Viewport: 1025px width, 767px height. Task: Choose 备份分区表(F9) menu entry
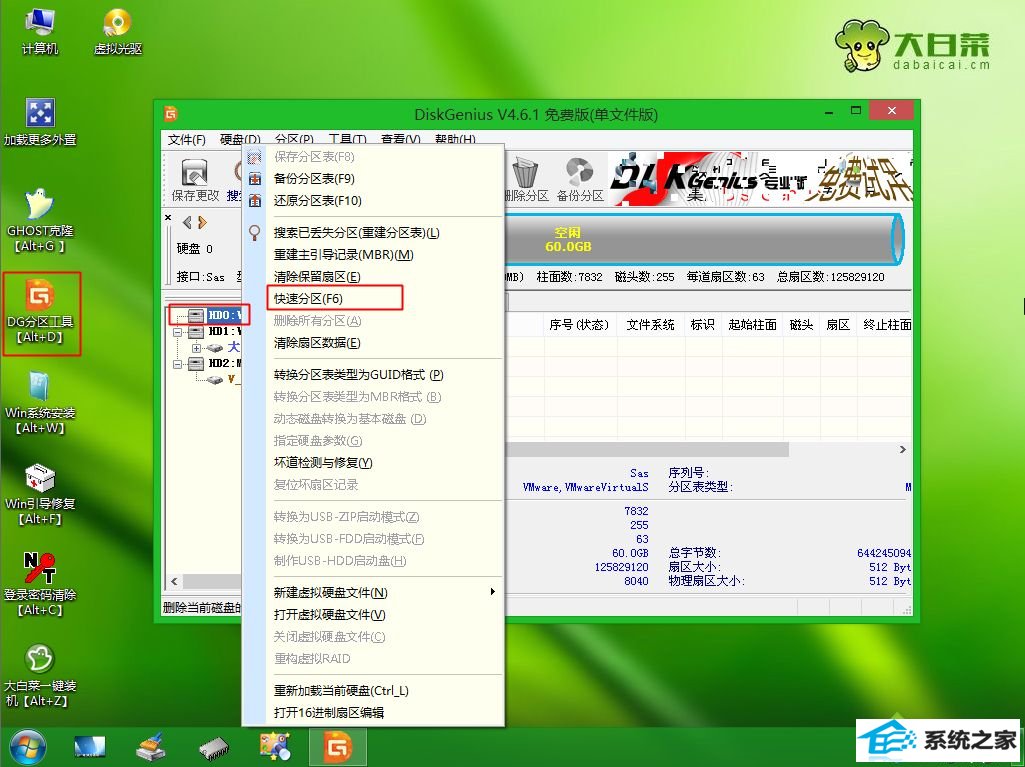pyautogui.click(x=373, y=179)
